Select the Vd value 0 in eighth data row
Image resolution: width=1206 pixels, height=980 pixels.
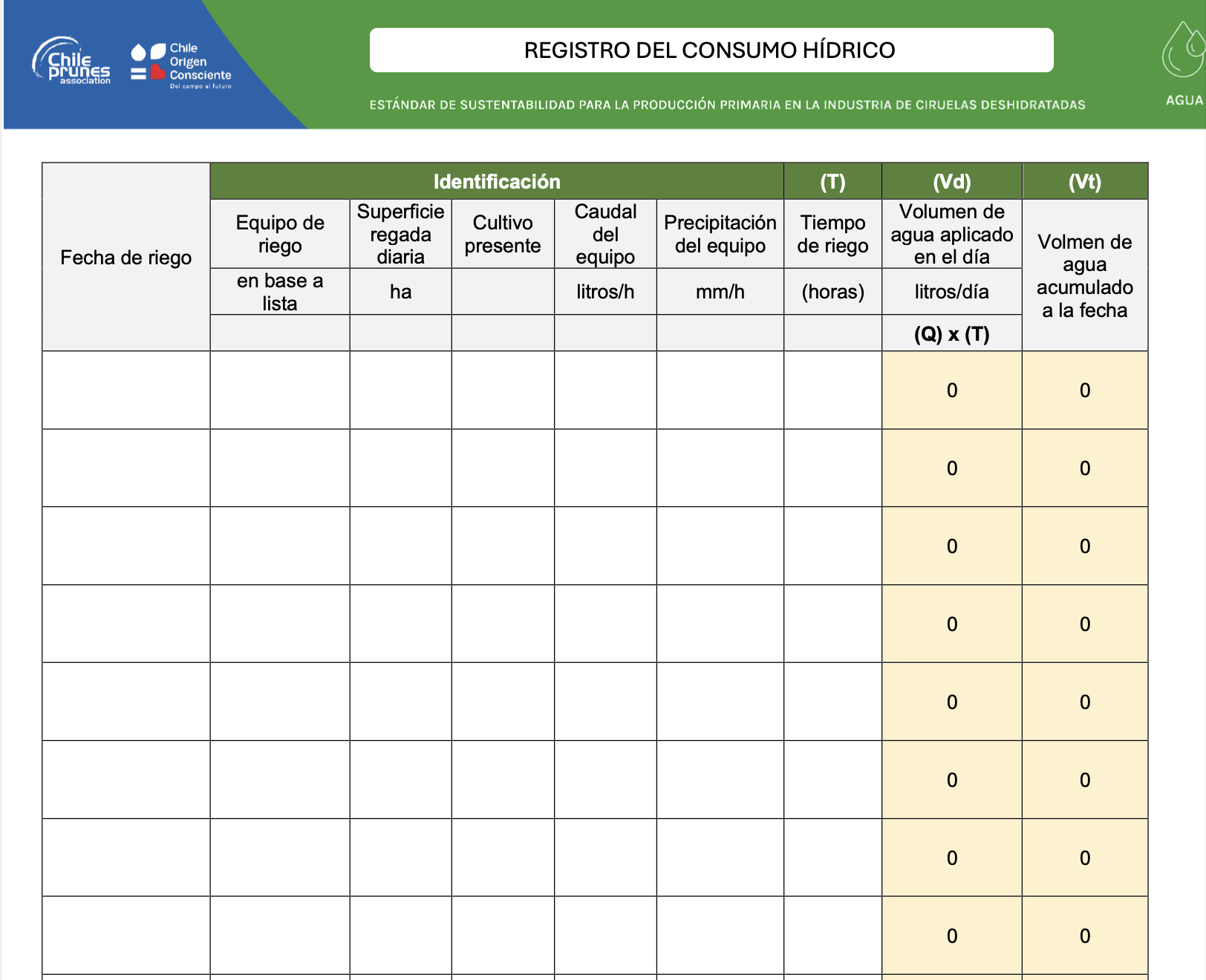click(952, 935)
